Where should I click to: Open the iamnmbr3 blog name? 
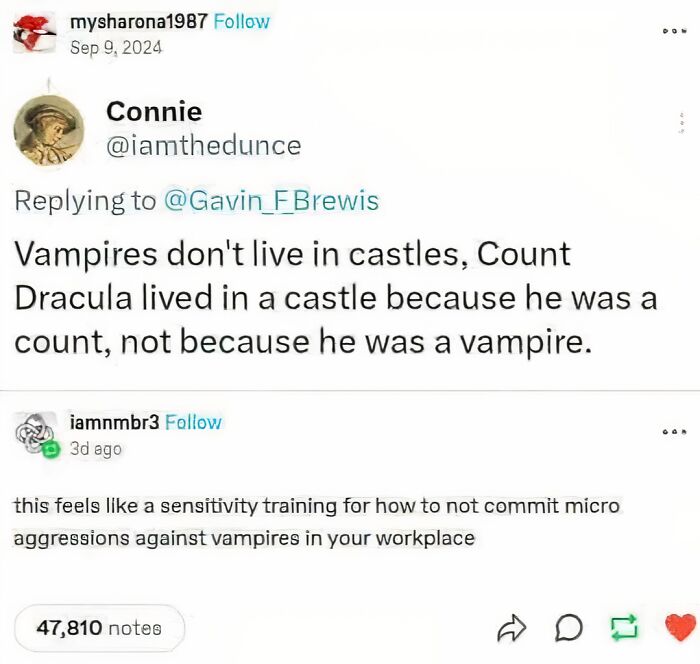pyautogui.click(x=114, y=422)
